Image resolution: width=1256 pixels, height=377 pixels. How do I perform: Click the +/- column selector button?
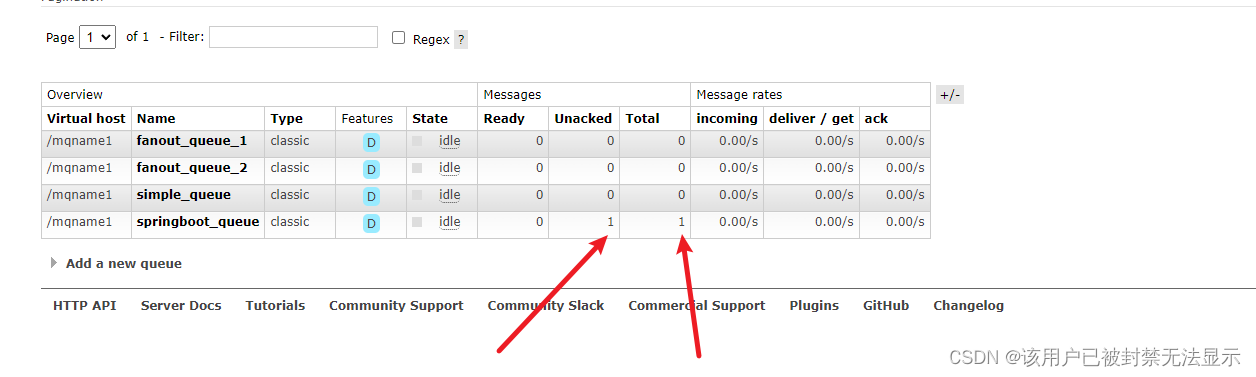pyautogui.click(x=949, y=95)
